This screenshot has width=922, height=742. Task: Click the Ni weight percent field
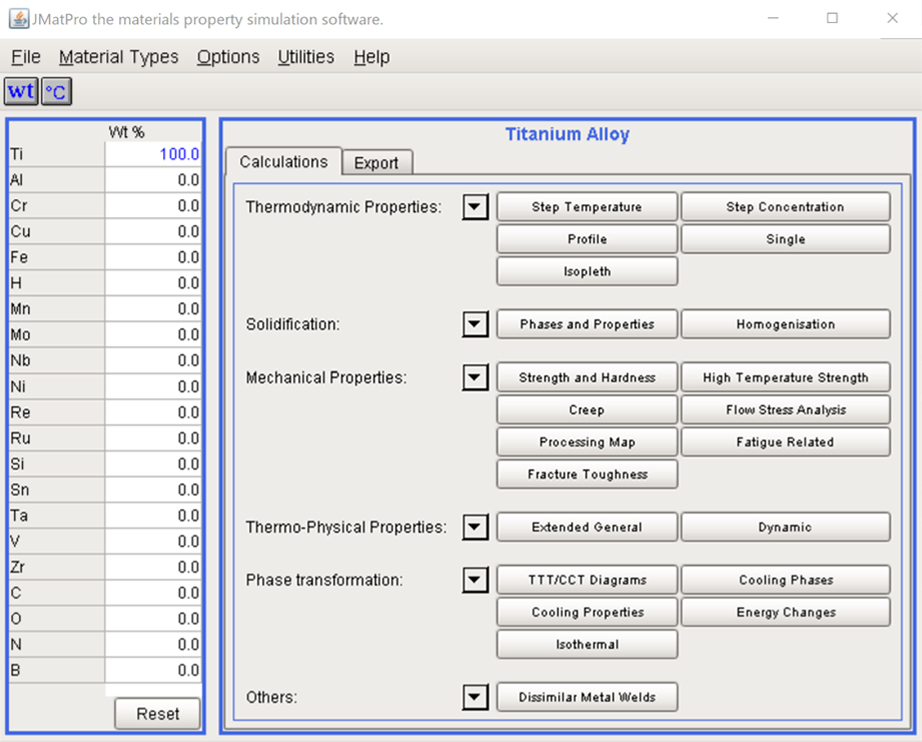coord(153,386)
